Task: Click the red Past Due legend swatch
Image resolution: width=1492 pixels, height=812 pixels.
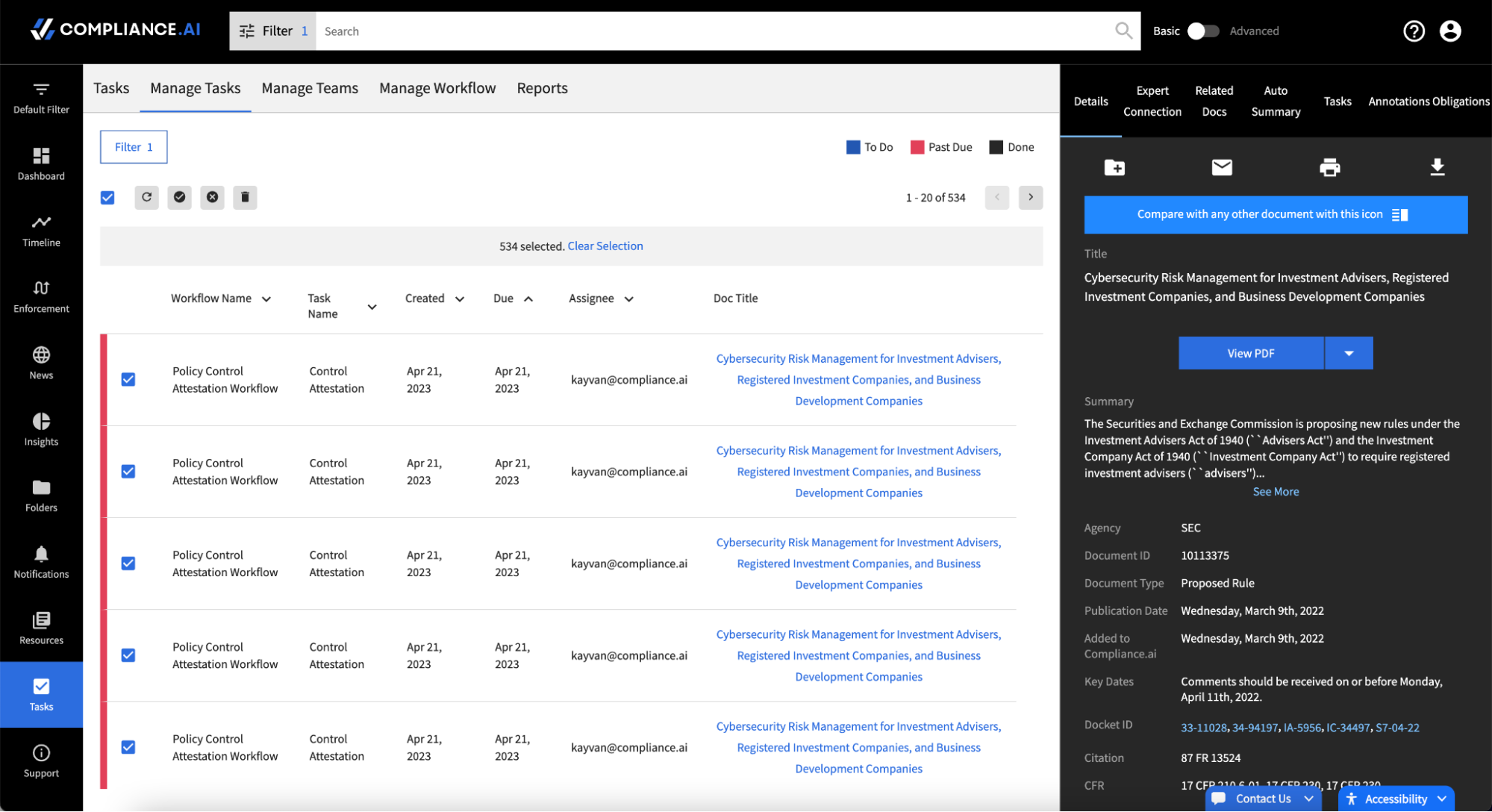Action: pyautogui.click(x=917, y=147)
